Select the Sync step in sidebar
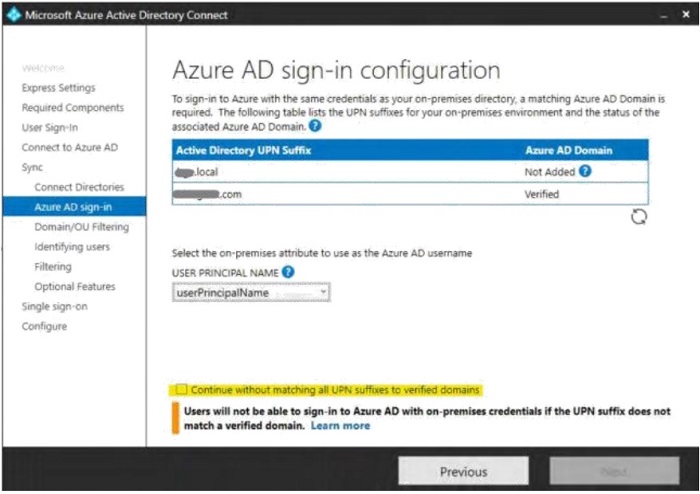Image resolution: width=700 pixels, height=494 pixels. 32,167
